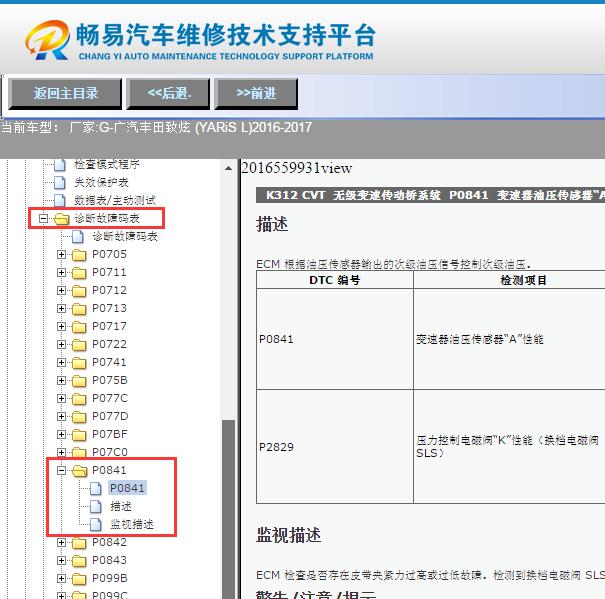Viewport: 605px width, 599px height.
Task: Go forward with the >>前进 button
Action: coord(256,93)
